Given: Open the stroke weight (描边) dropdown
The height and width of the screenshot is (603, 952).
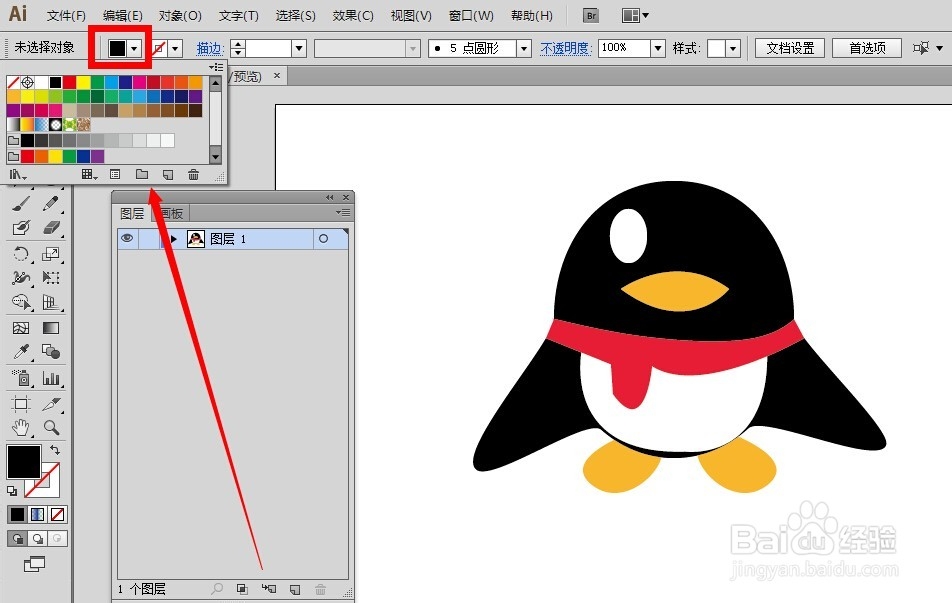Looking at the screenshot, I should [x=299, y=49].
